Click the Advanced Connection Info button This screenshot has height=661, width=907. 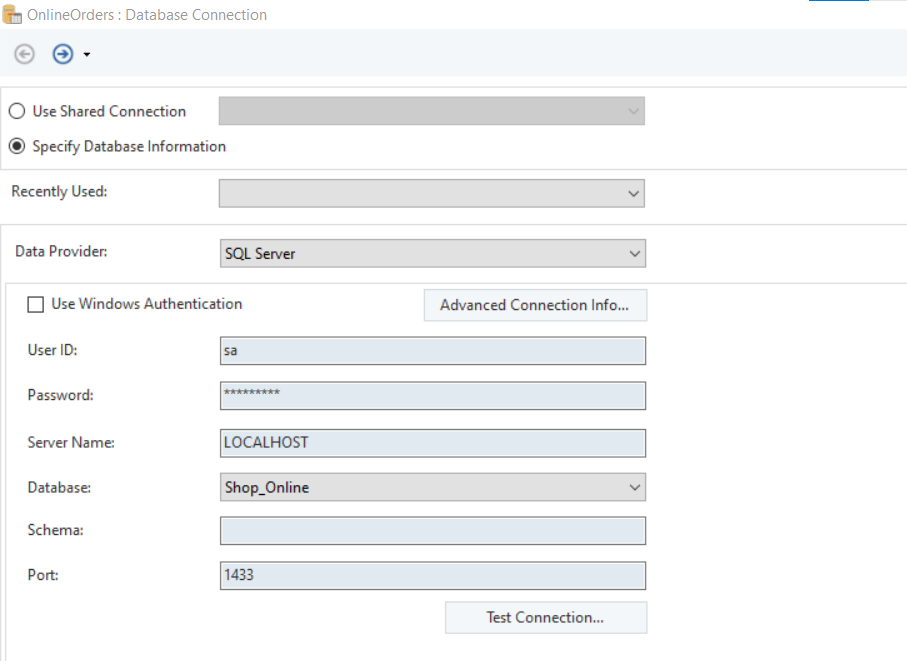point(535,305)
